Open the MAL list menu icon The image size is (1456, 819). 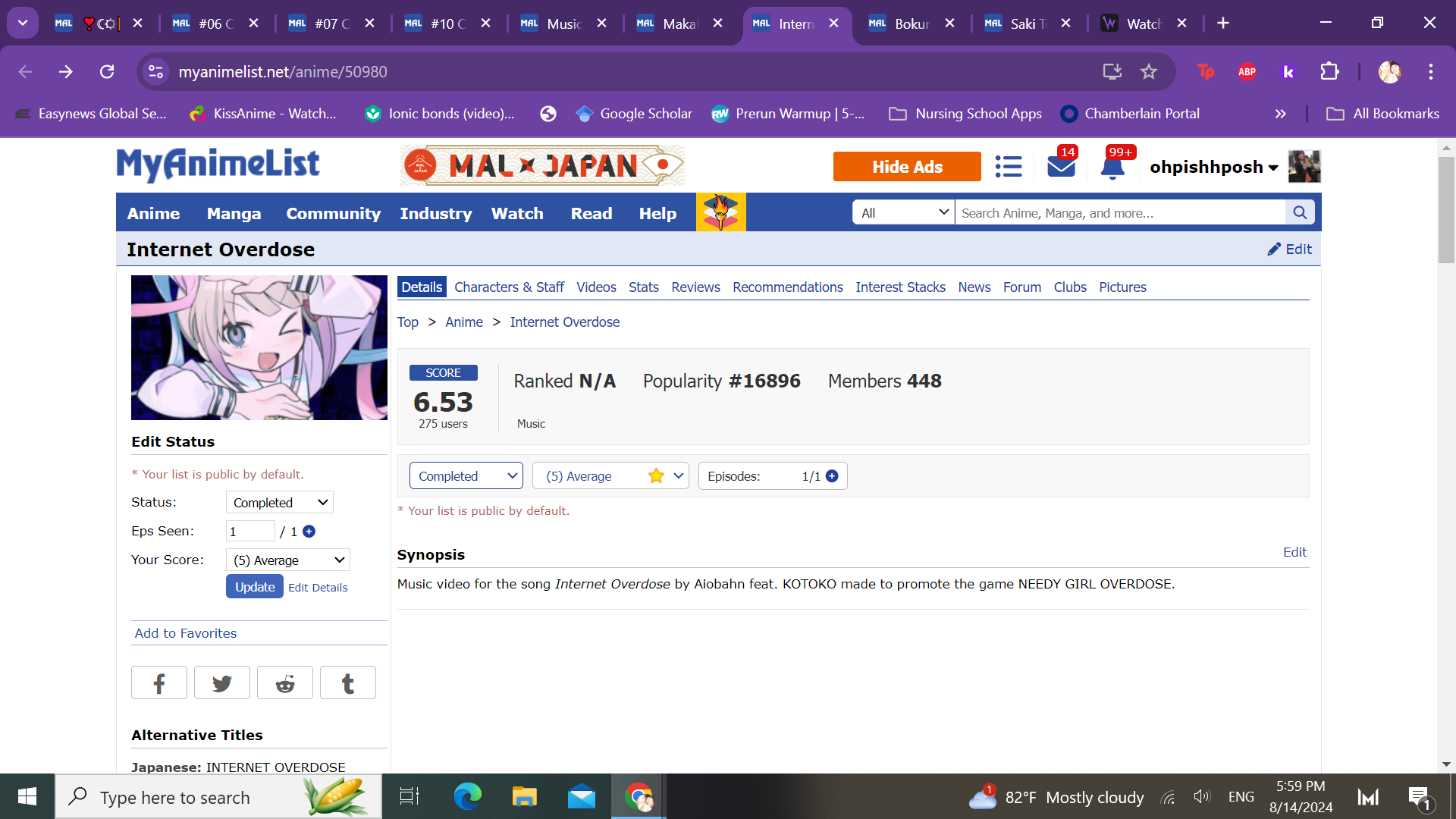(1008, 167)
